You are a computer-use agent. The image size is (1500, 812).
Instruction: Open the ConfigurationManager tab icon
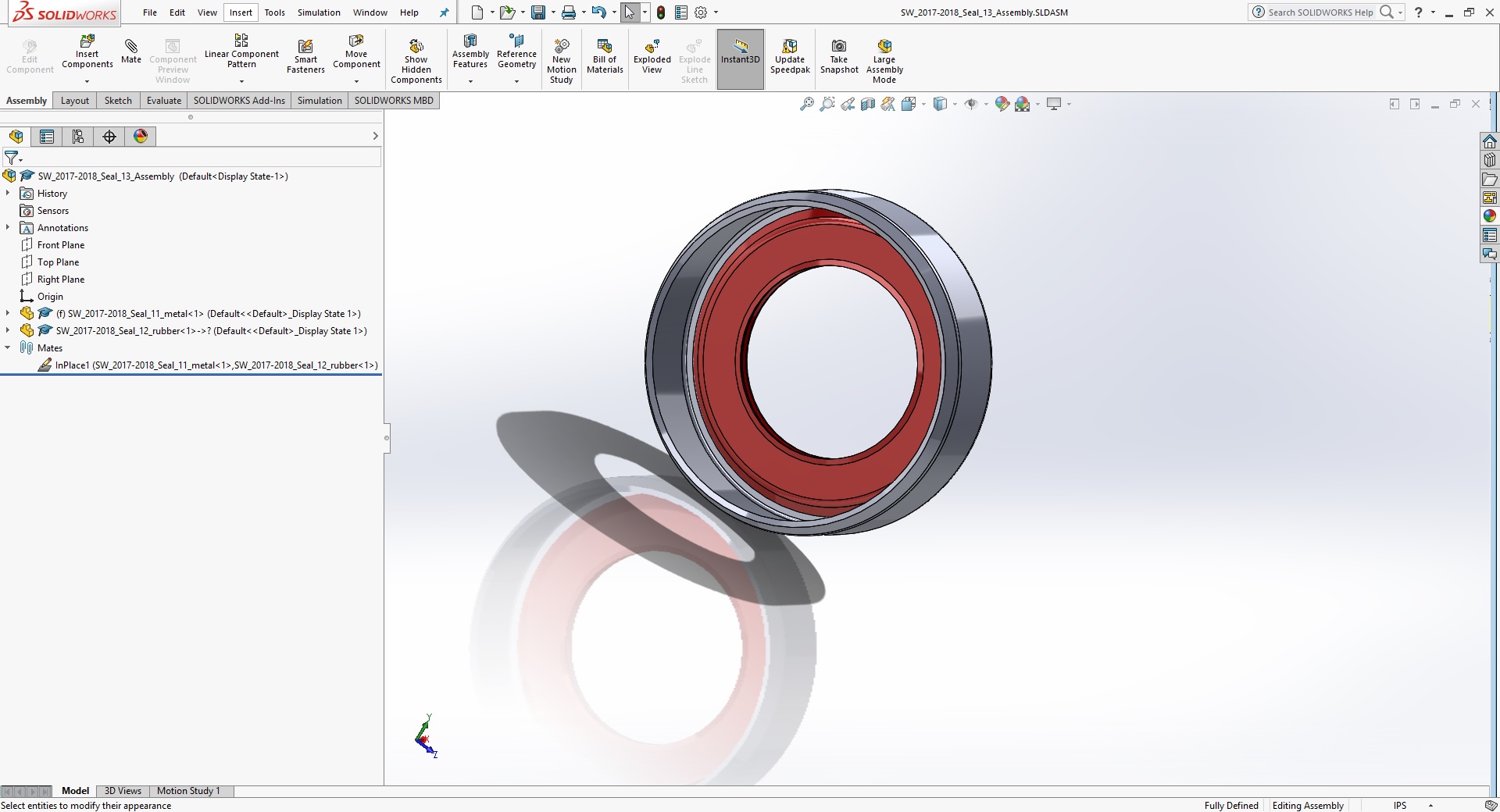[78, 137]
